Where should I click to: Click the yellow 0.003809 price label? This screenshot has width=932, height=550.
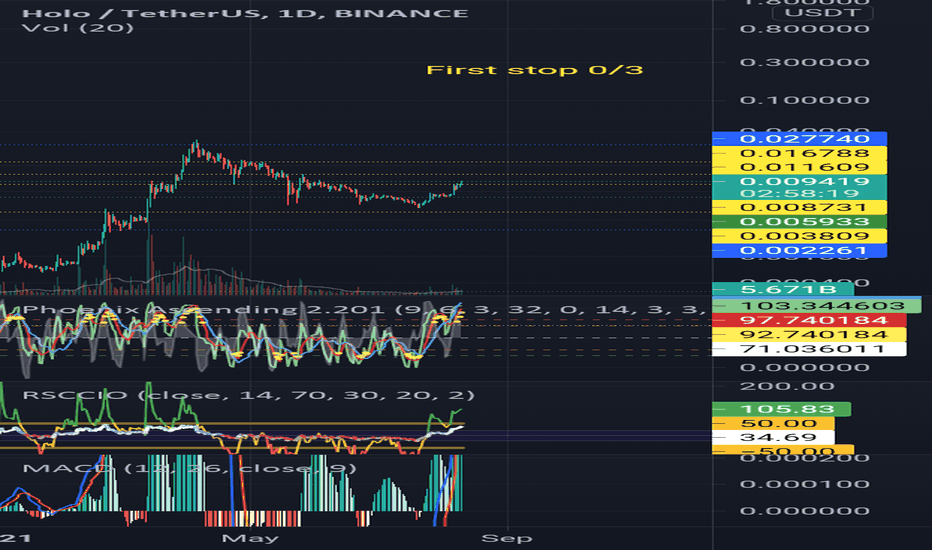pyautogui.click(x=799, y=235)
